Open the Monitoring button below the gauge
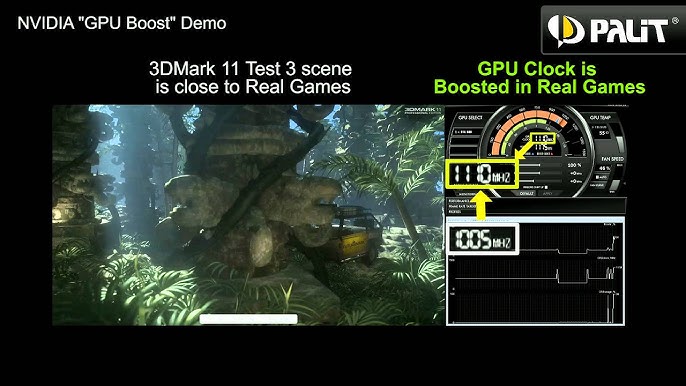Viewport: 686px width, 386px height. (467, 194)
